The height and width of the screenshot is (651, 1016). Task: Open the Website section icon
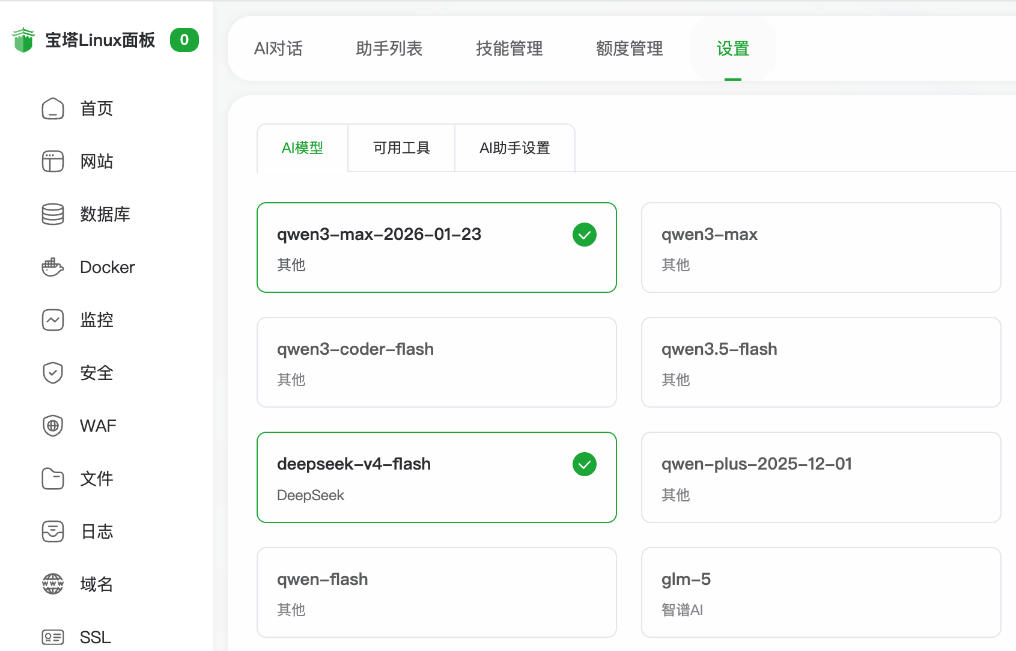pyautogui.click(x=53, y=162)
